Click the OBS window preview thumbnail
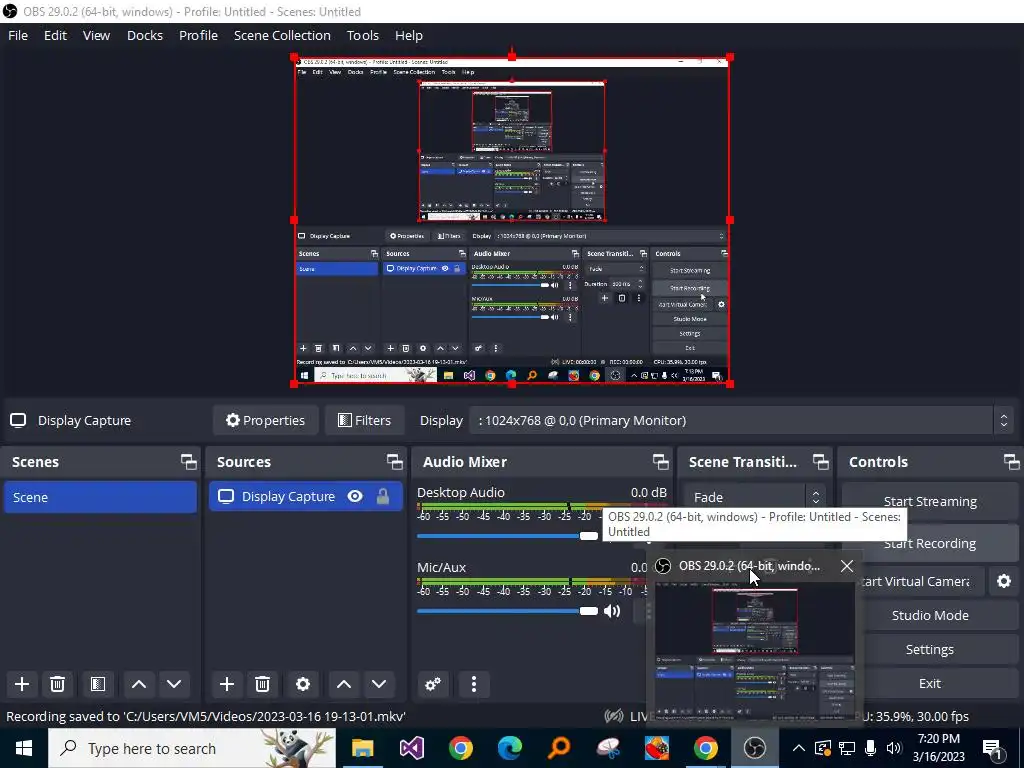 pyautogui.click(x=754, y=651)
